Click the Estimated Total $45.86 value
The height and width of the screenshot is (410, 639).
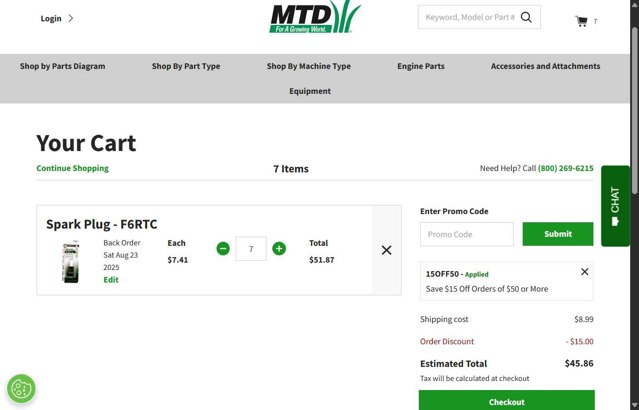coord(579,363)
